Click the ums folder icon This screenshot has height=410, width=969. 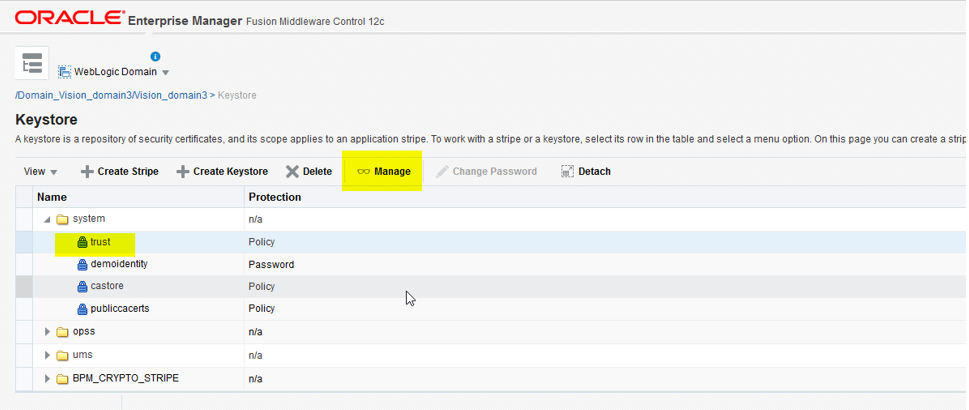[x=62, y=355]
